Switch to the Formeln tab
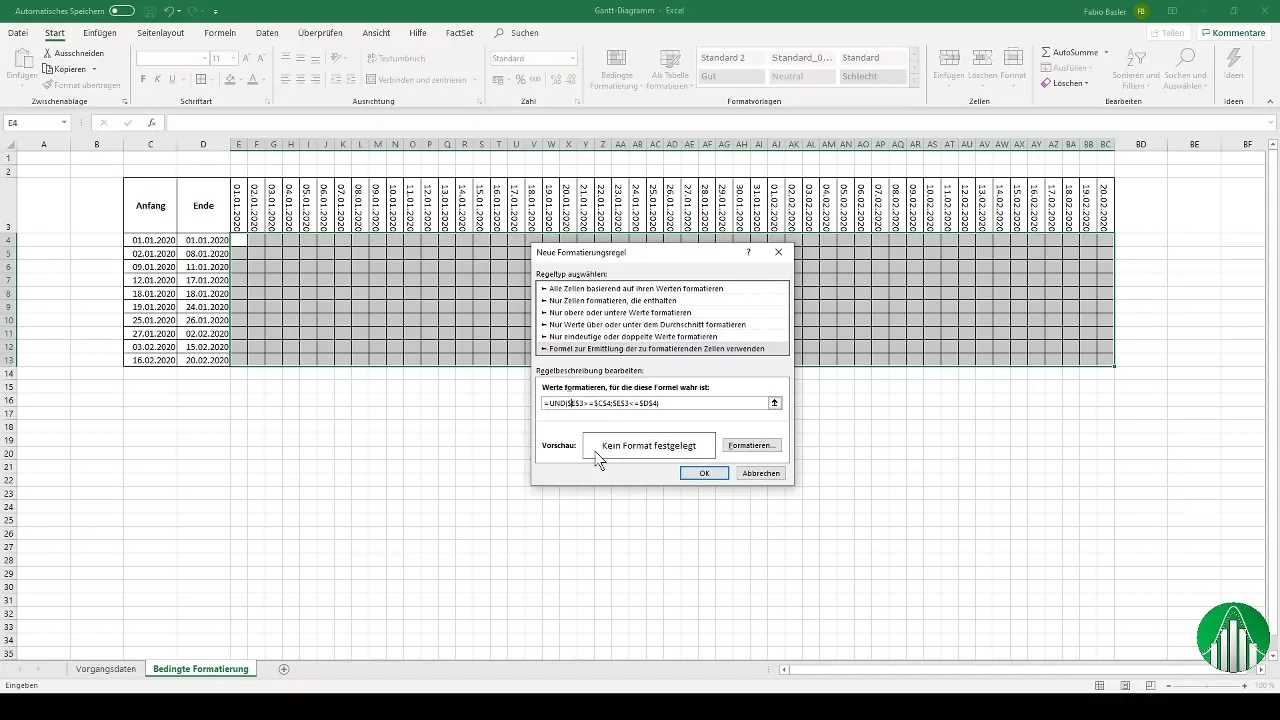This screenshot has width=1280, height=720. [x=220, y=33]
